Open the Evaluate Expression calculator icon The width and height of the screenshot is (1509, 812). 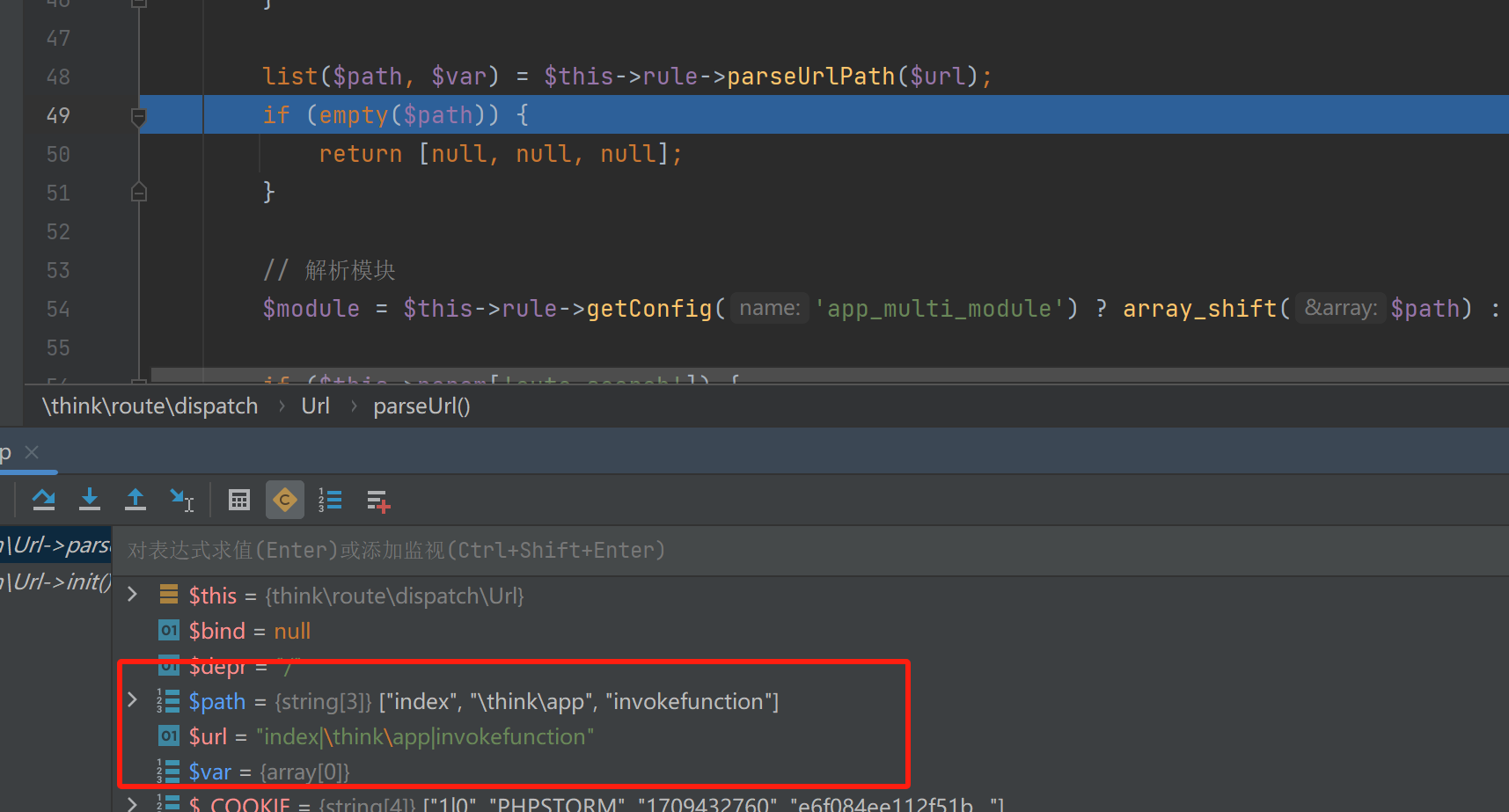[239, 501]
